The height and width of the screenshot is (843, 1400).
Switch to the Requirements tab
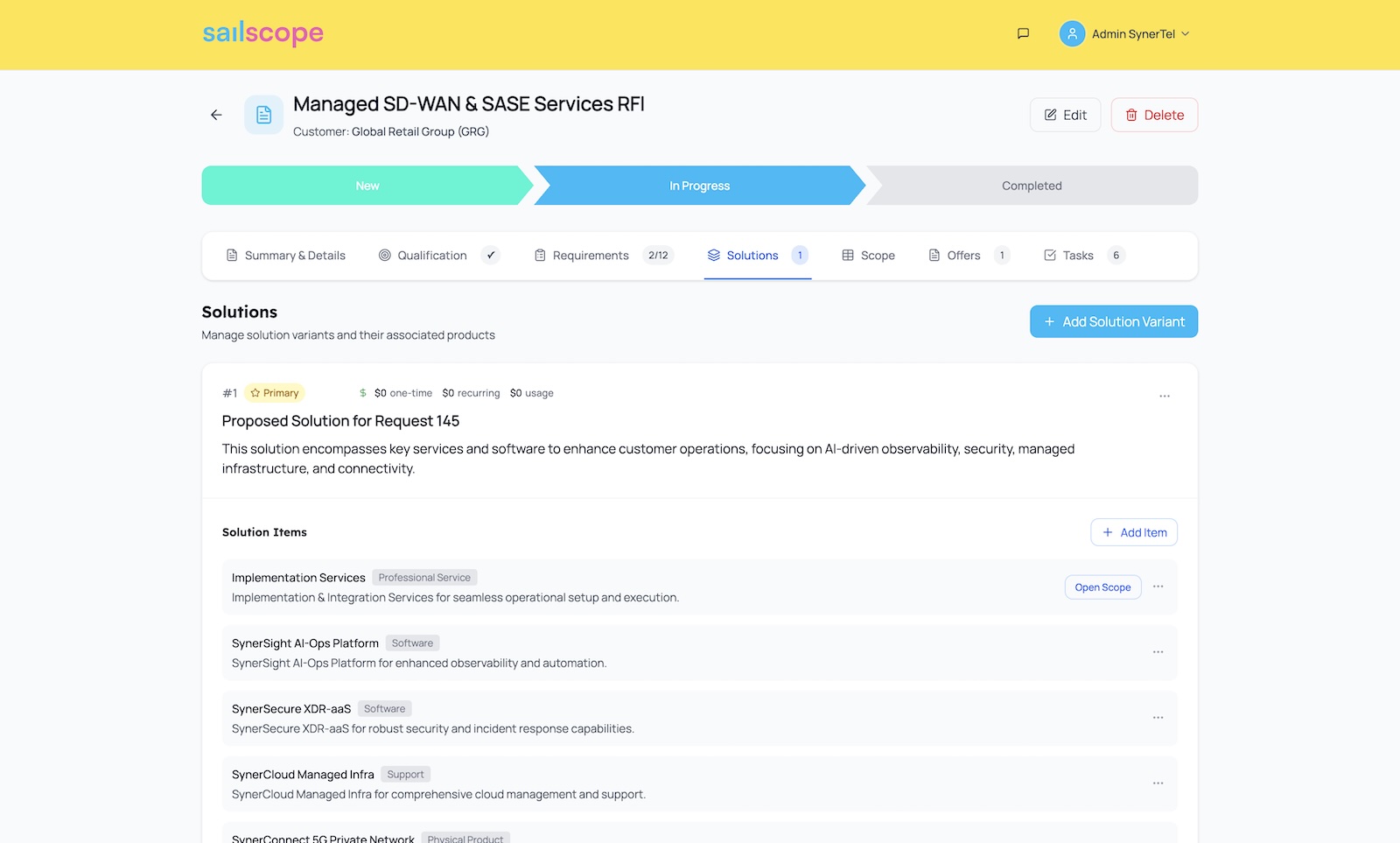pyautogui.click(x=591, y=256)
